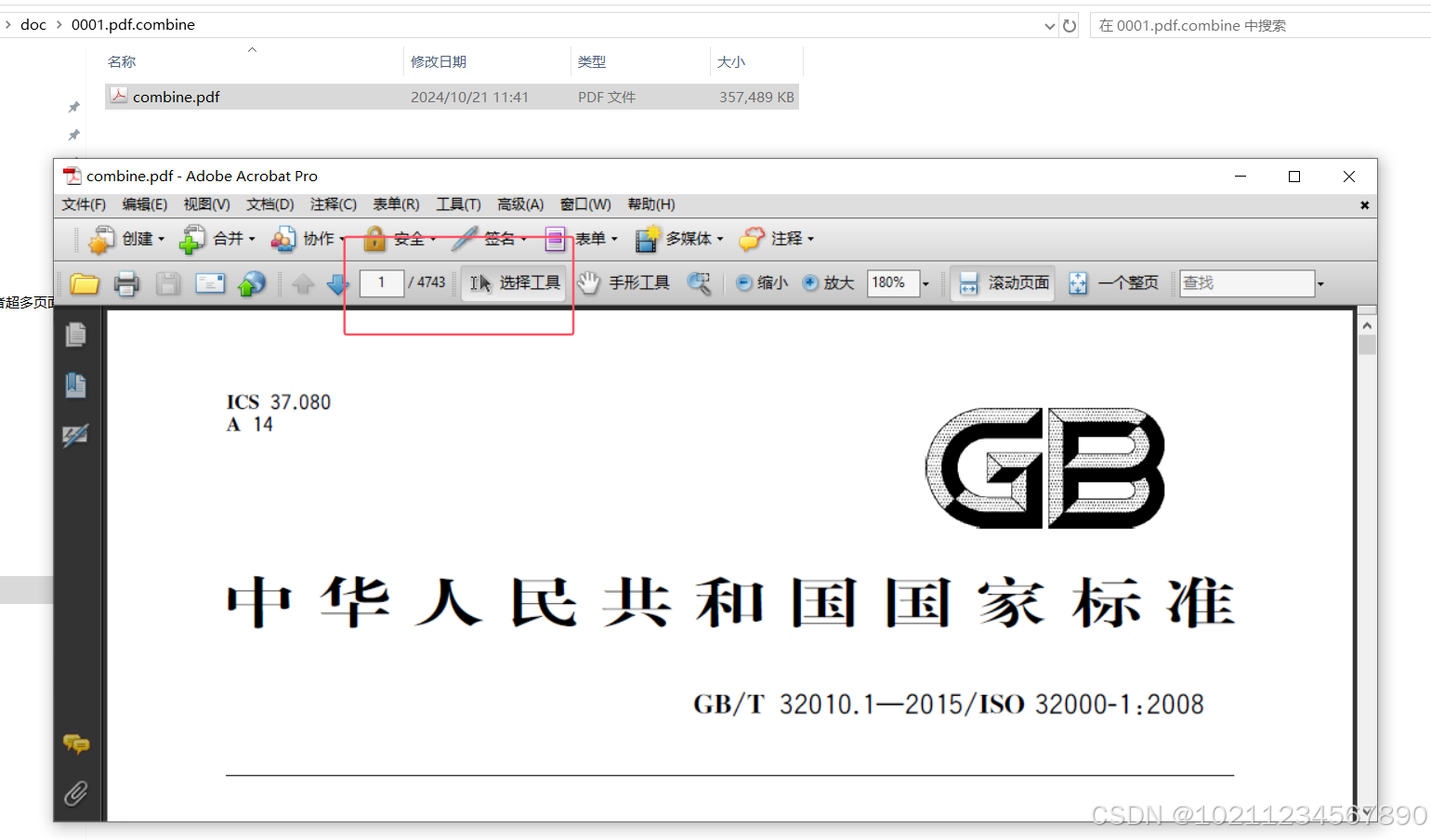The image size is (1431, 840).
Task: Open the Forms toolbar menu
Action: click(581, 239)
